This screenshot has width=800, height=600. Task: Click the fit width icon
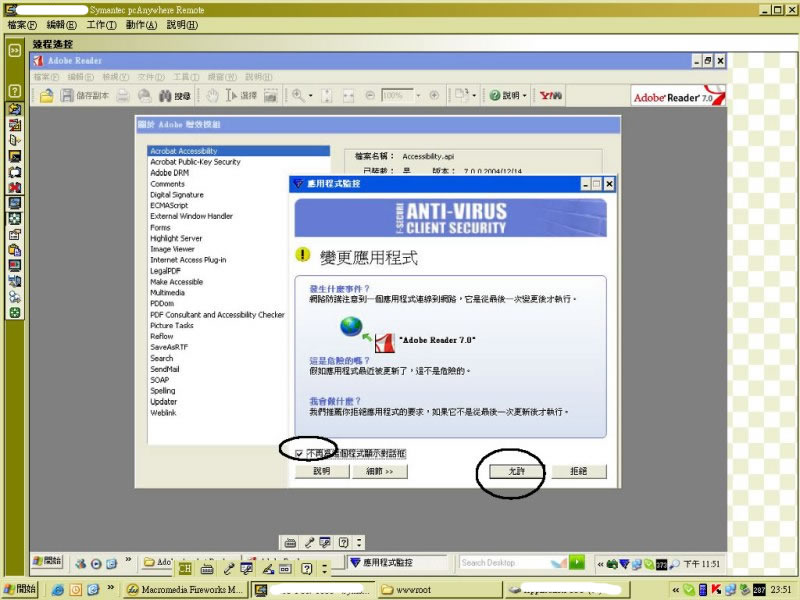[348, 95]
